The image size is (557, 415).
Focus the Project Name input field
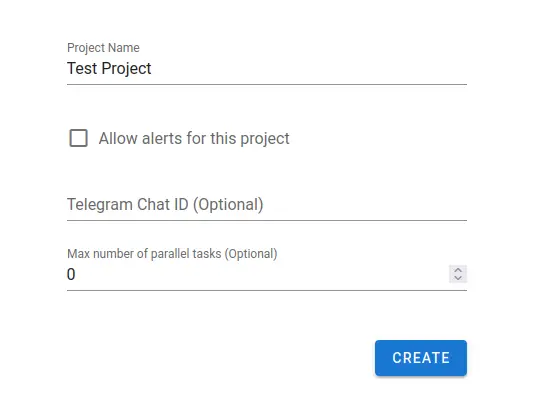pyautogui.click(x=267, y=69)
